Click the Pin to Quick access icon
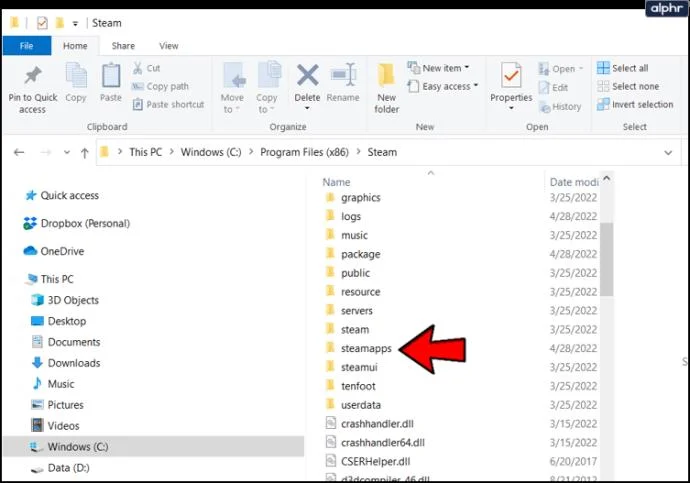Viewport: 690px width, 483px height. click(33, 76)
